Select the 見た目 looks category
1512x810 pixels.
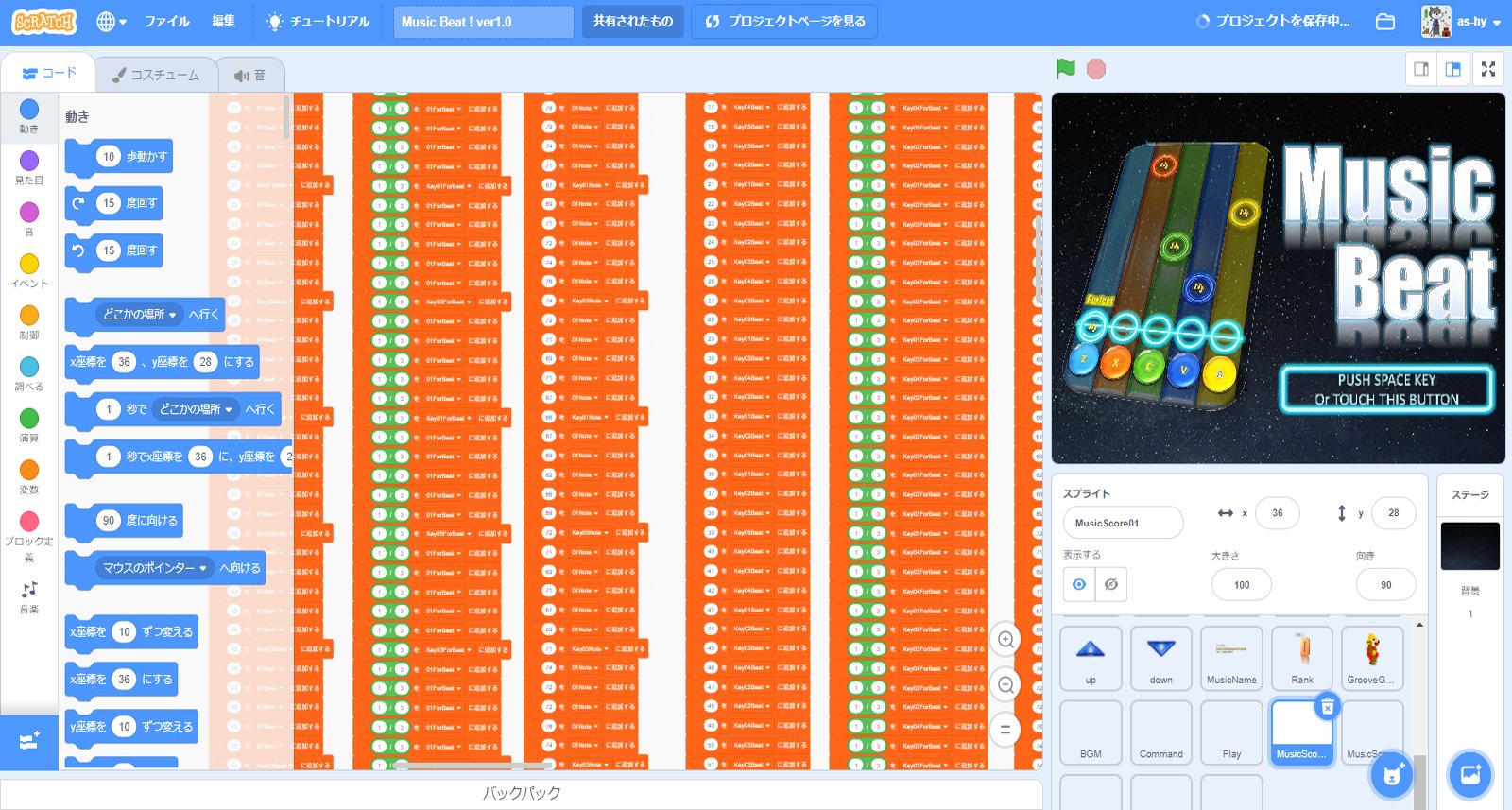pyautogui.click(x=29, y=167)
